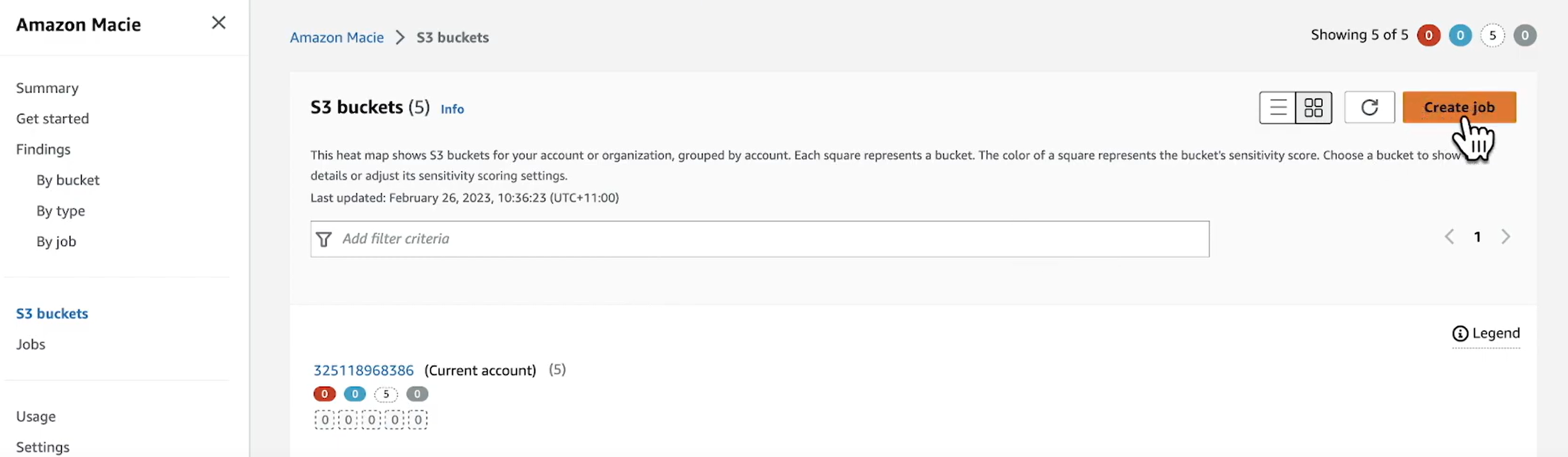Click the gray 0 badge under the account
This screenshot has width=1568, height=457.
tap(417, 394)
